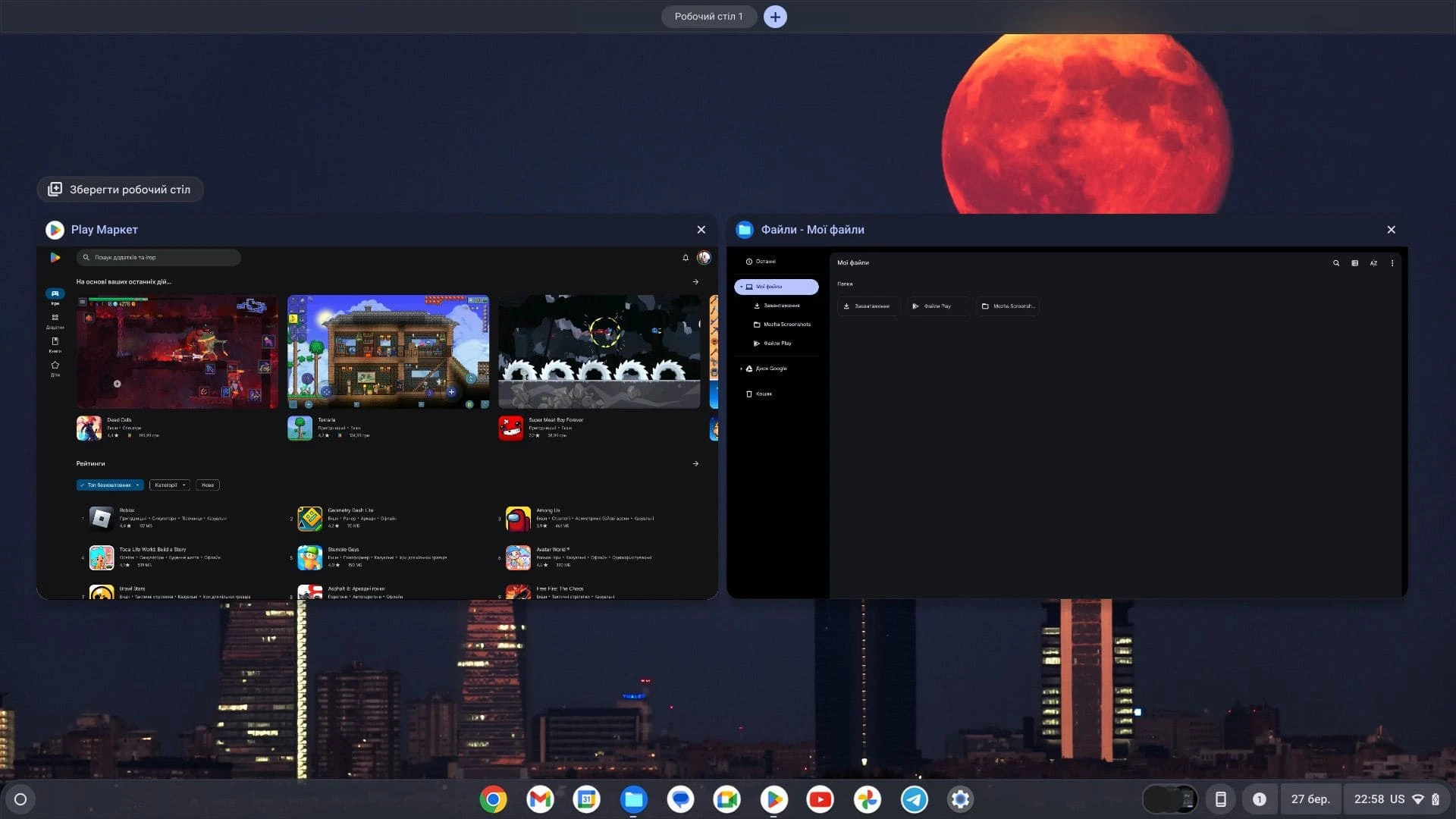Image resolution: width=1456 pixels, height=819 pixels.
Task: Select Файли Play in Files sidebar
Action: click(777, 344)
